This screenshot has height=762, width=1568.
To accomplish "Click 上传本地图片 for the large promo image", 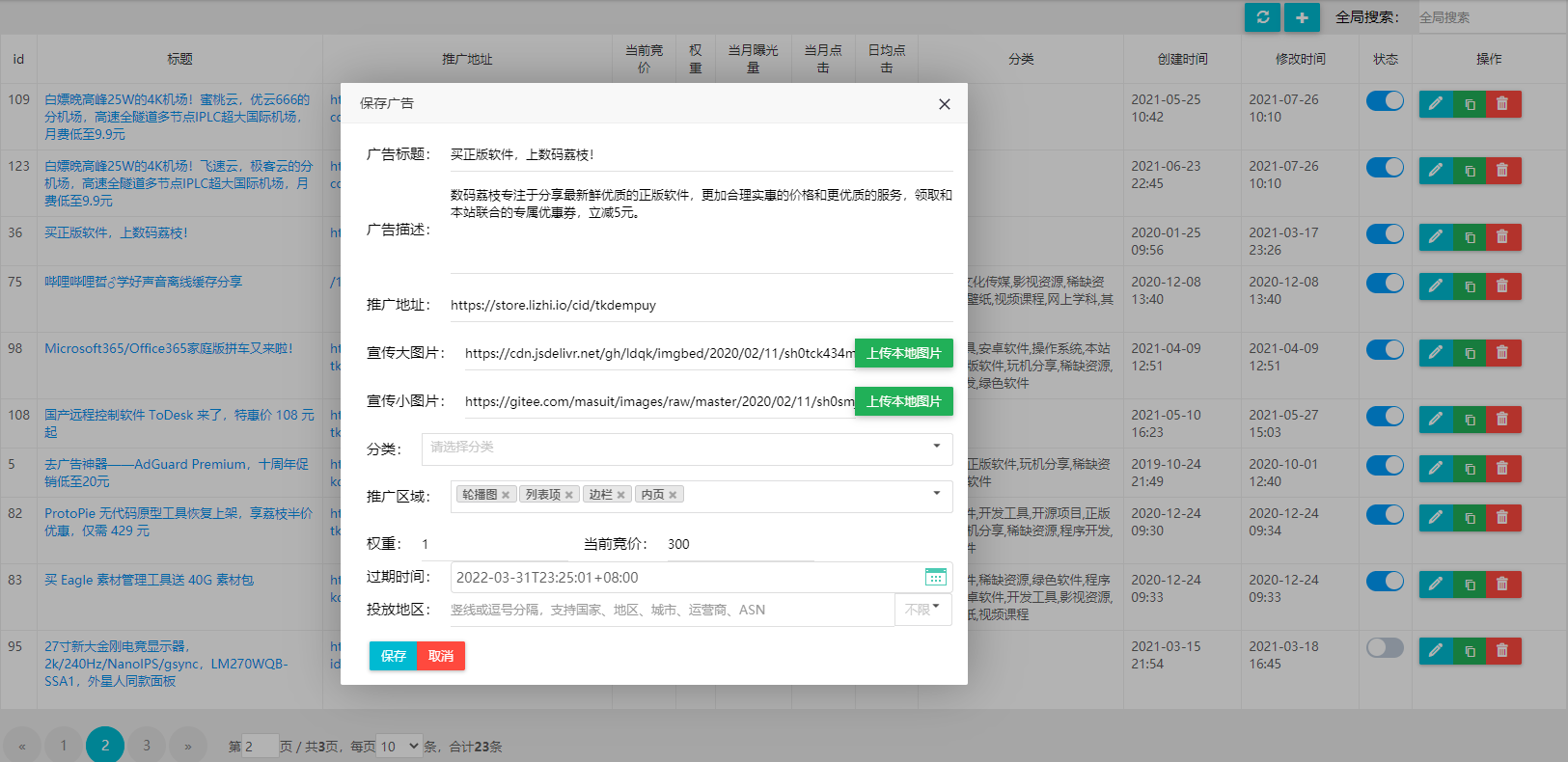I will [903, 353].
